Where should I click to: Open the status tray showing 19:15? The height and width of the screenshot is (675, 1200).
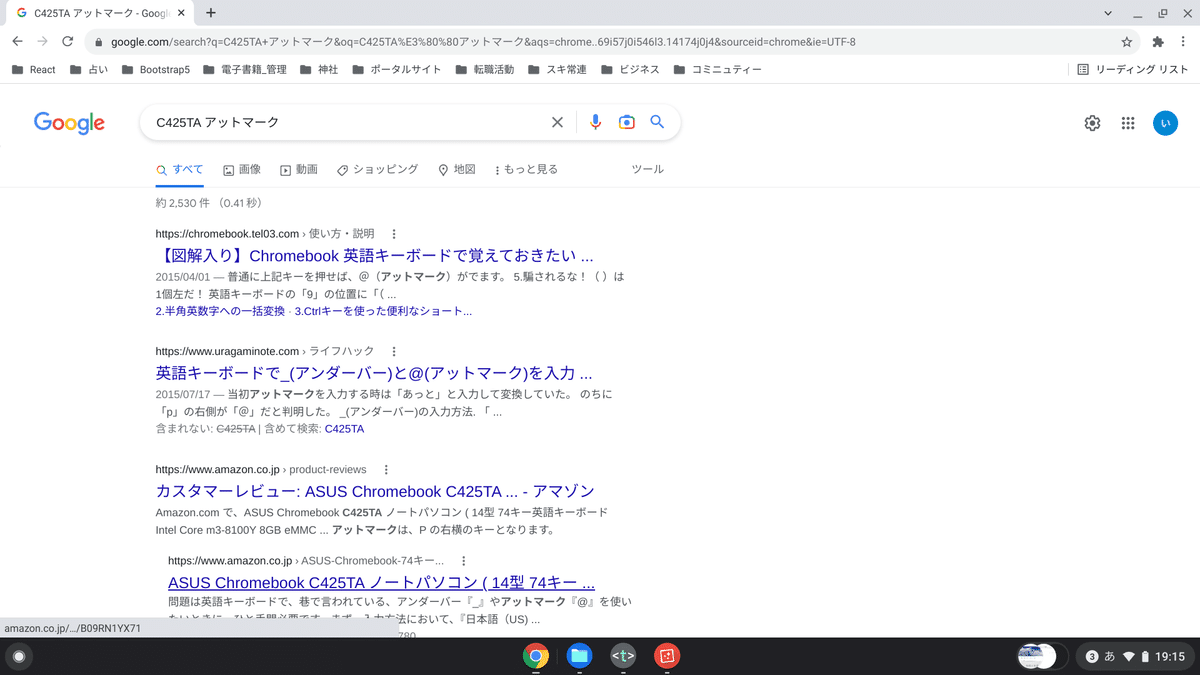[x=1136, y=657]
